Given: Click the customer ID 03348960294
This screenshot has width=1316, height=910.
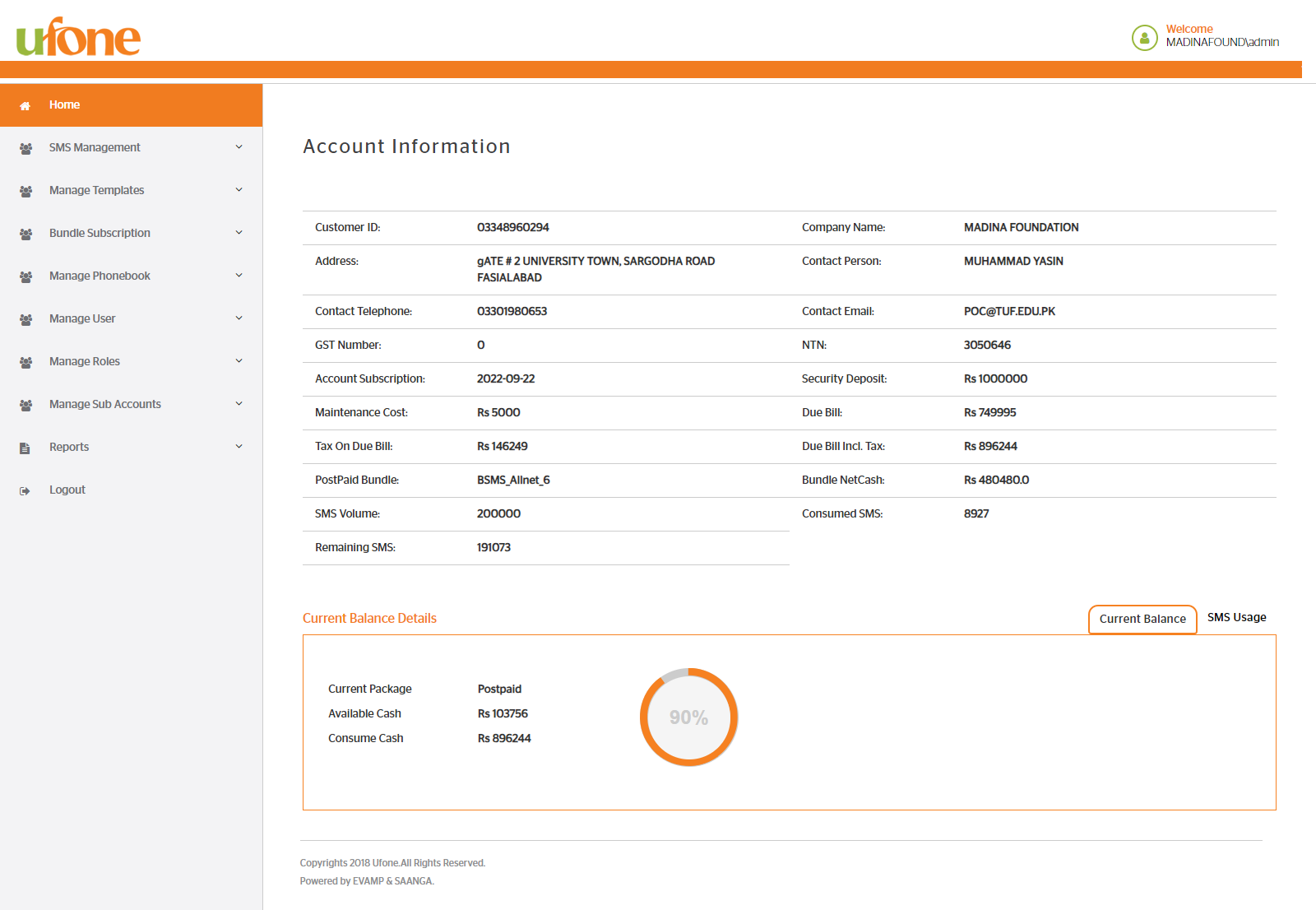Looking at the screenshot, I should pyautogui.click(x=513, y=228).
